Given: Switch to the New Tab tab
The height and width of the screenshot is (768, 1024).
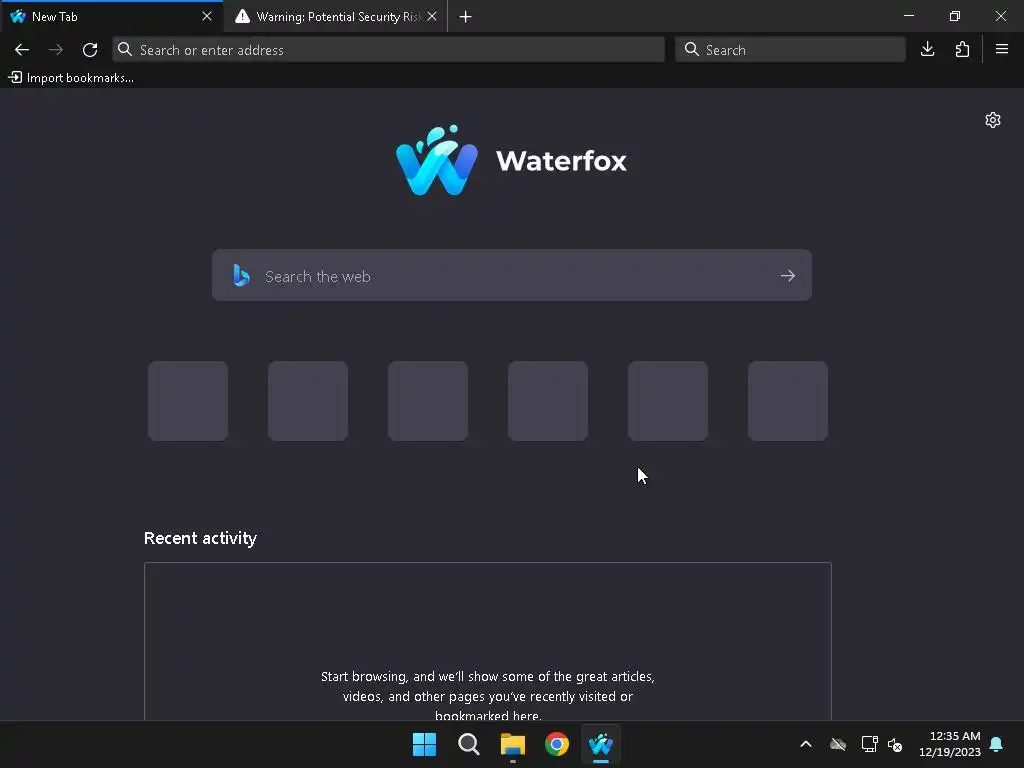Looking at the screenshot, I should pos(111,16).
